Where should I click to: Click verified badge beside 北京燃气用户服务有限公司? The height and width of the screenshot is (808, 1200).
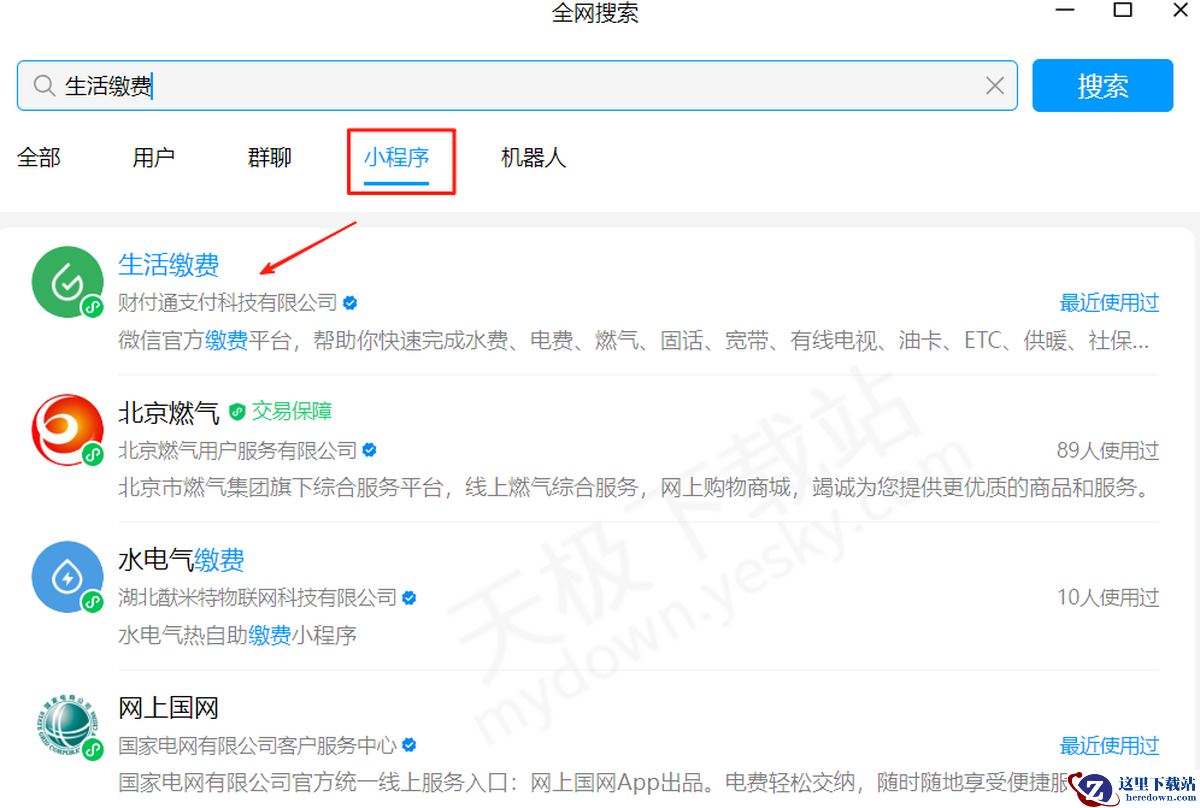coord(370,450)
